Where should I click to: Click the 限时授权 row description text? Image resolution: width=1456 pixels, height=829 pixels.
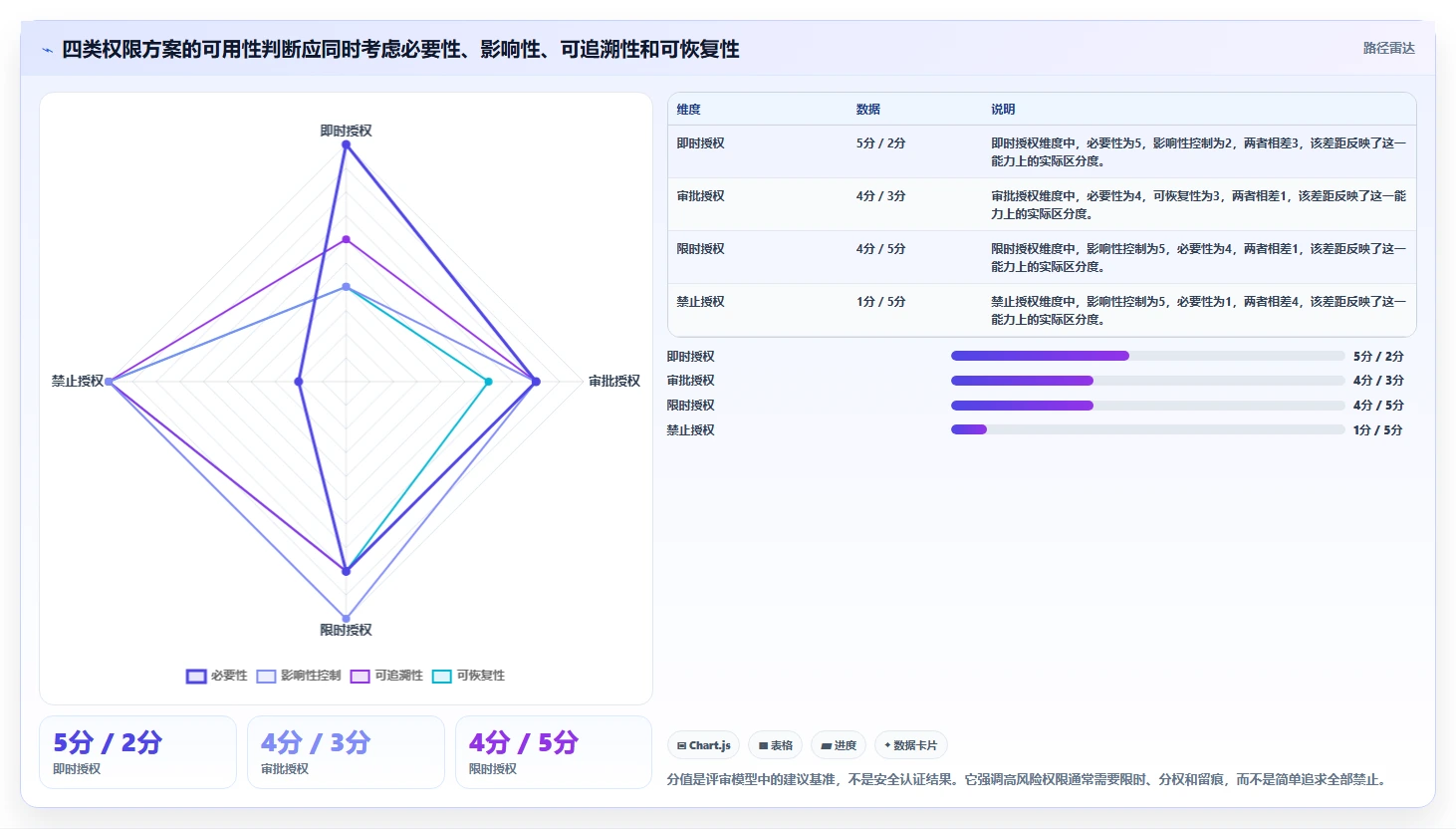(x=1198, y=257)
